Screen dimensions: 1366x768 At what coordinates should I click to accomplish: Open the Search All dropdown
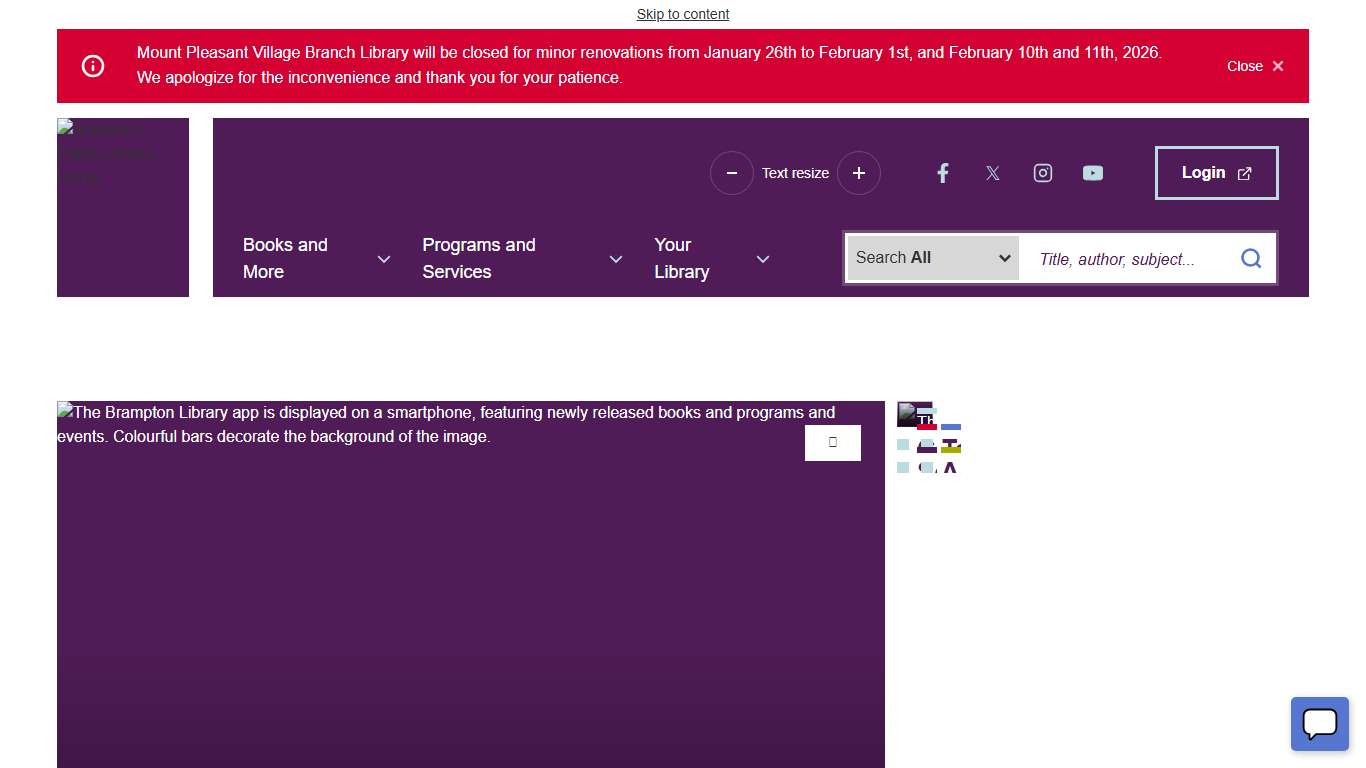(932, 258)
